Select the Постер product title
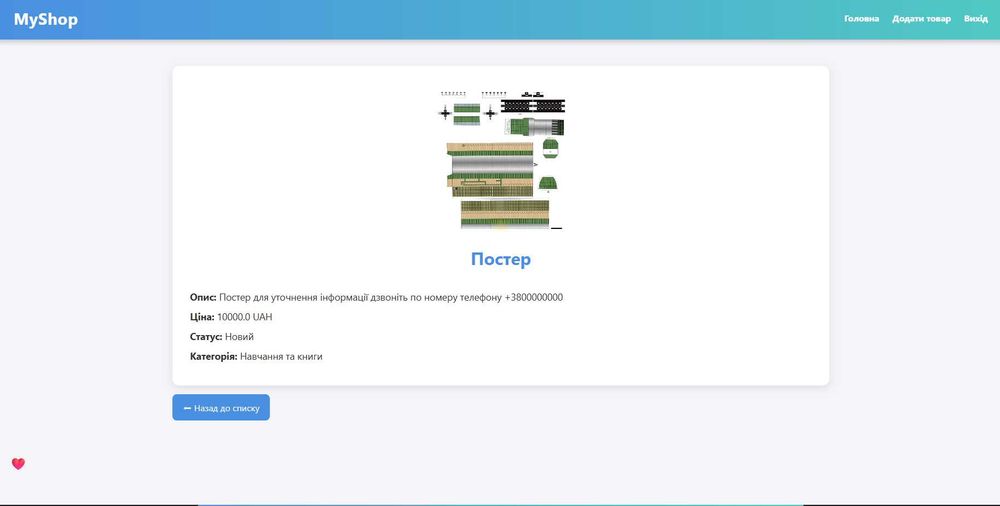The height and width of the screenshot is (506, 1000). (x=501, y=259)
